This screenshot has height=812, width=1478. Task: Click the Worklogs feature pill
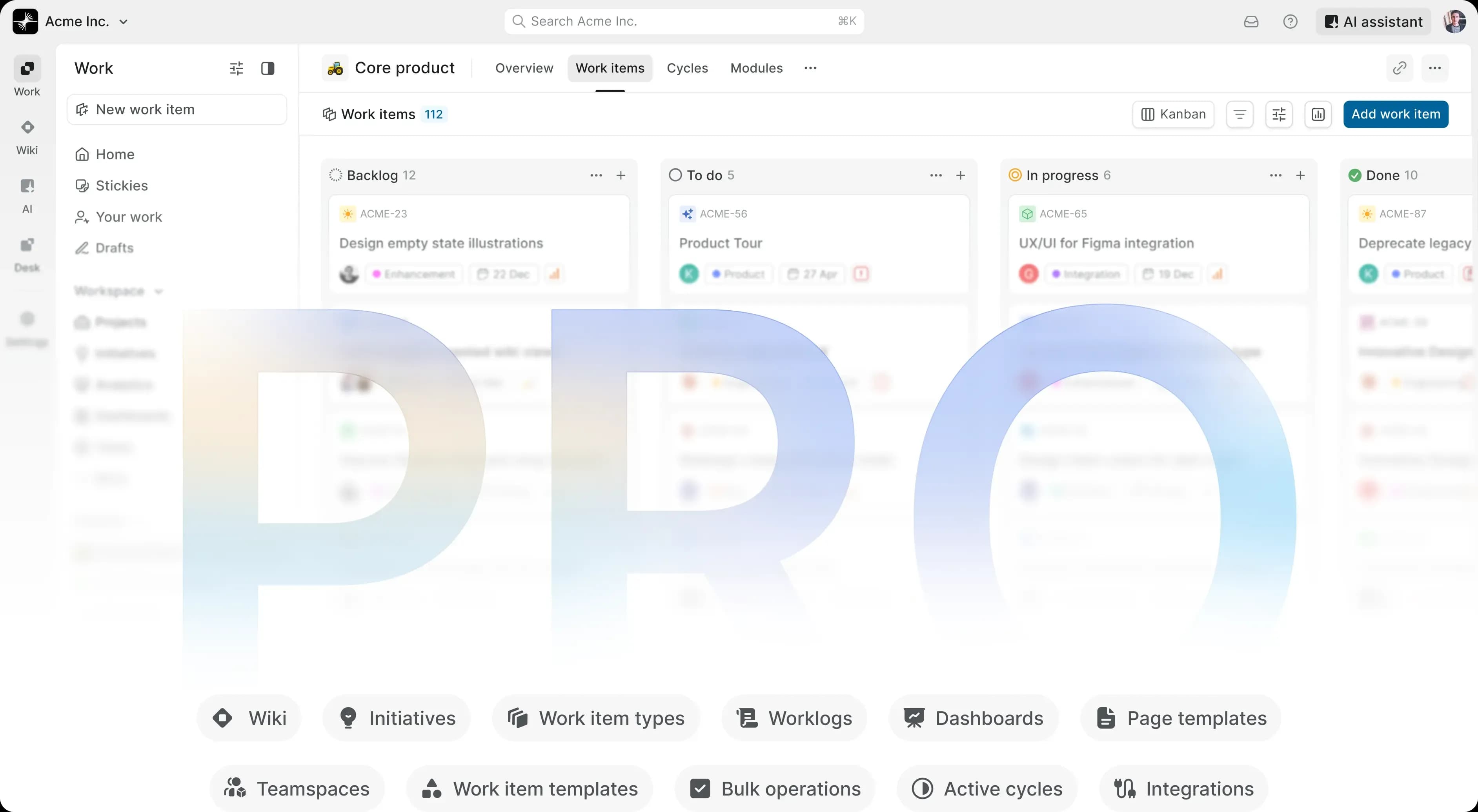(794, 718)
